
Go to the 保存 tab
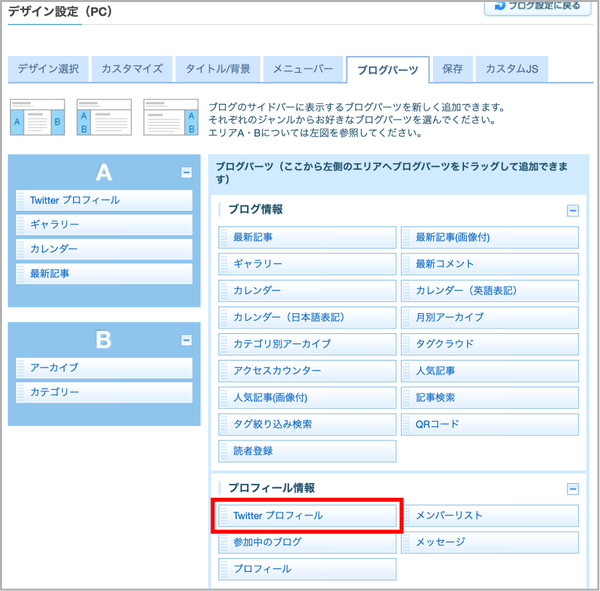tap(453, 69)
